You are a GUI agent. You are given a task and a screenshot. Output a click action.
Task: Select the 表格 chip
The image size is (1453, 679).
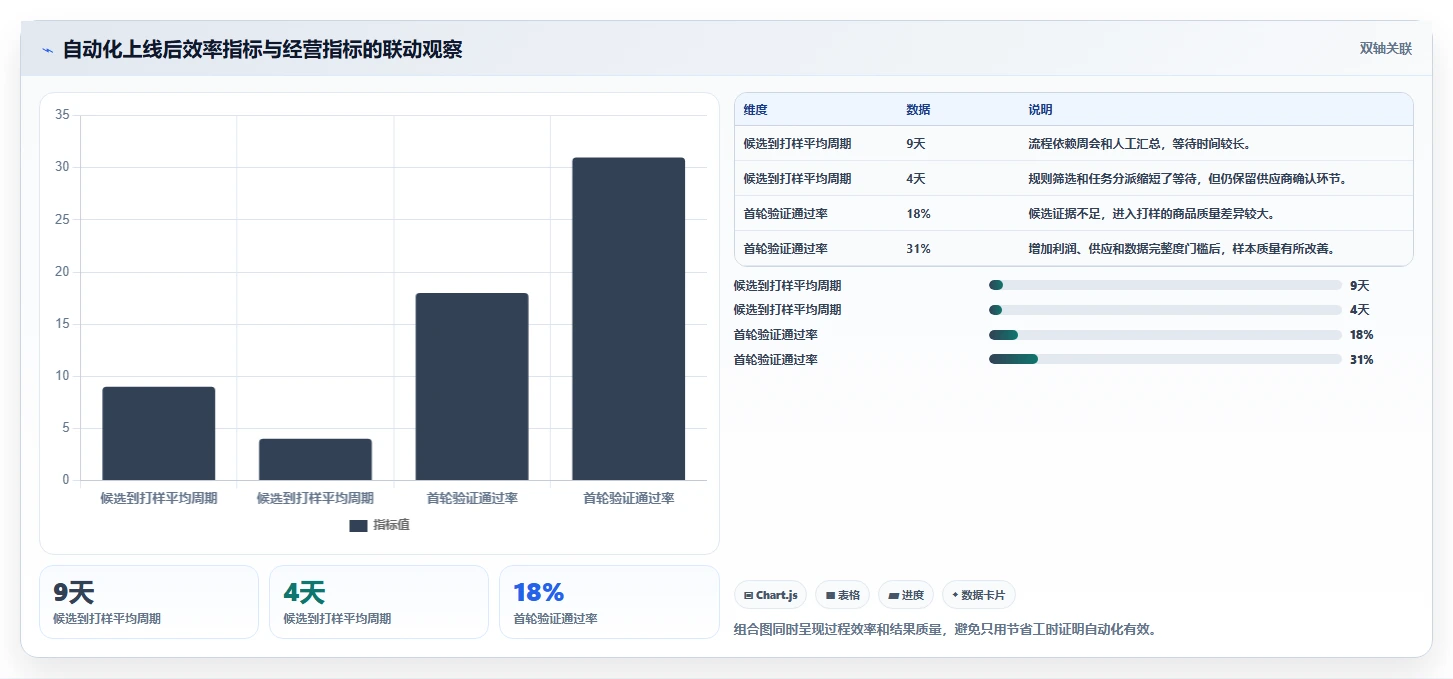pos(843,595)
